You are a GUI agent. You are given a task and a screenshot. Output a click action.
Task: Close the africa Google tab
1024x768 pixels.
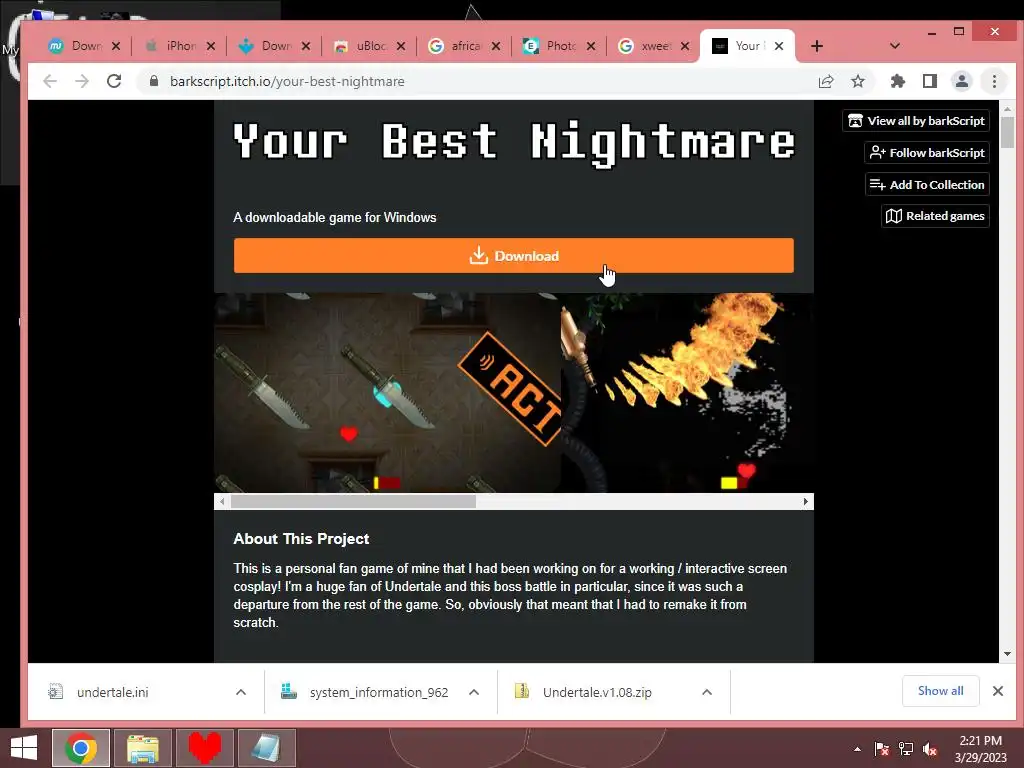(x=496, y=46)
